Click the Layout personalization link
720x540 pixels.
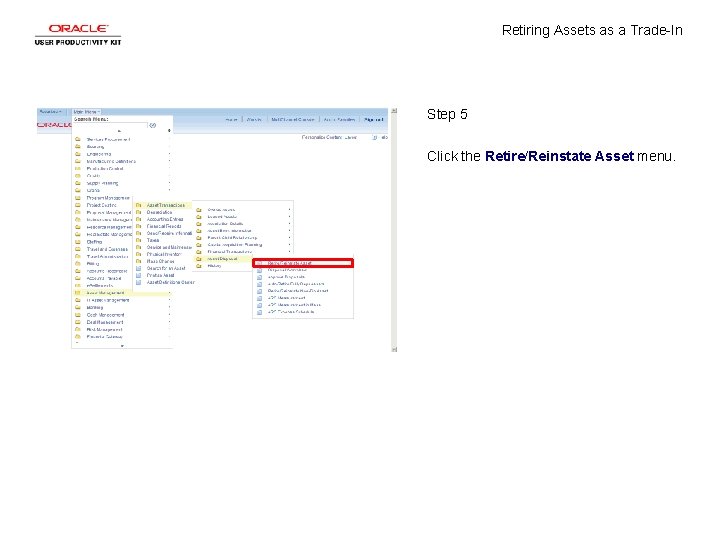click(x=351, y=137)
